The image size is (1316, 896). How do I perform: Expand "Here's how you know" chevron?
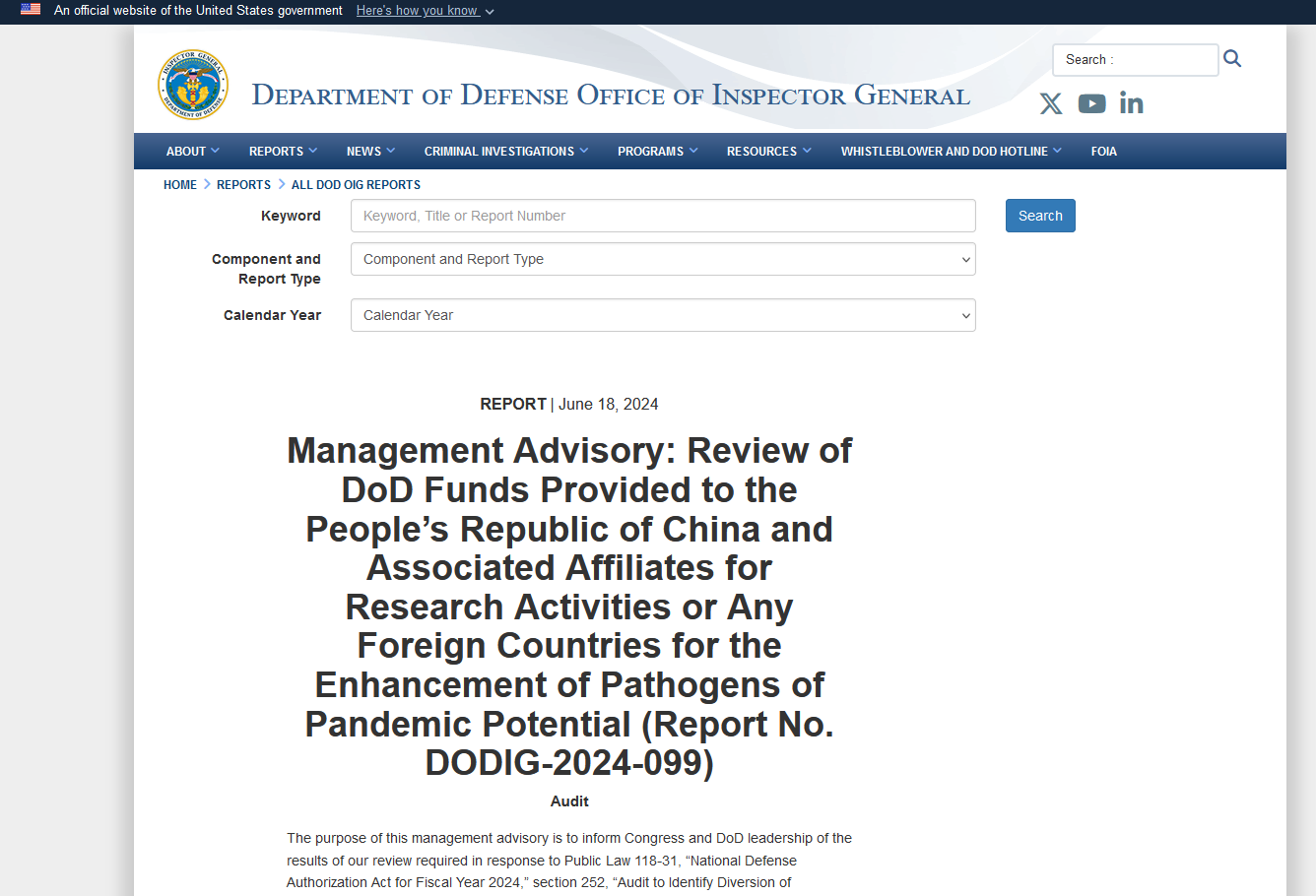pyautogui.click(x=490, y=12)
